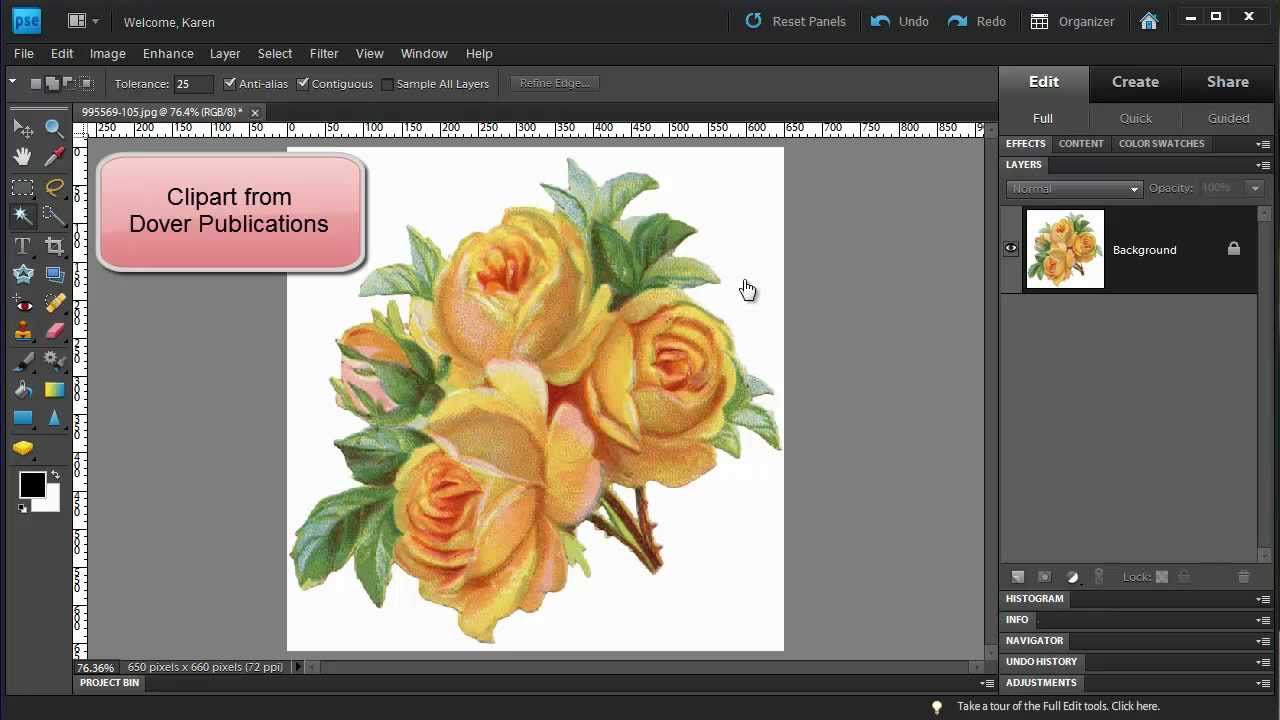This screenshot has width=1280, height=720.
Task: Switch to the Create tab
Action: [1135, 82]
